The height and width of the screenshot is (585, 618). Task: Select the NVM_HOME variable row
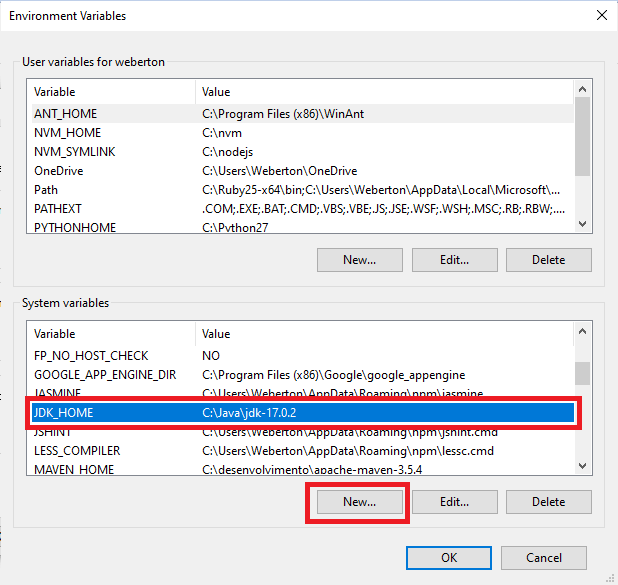[x=303, y=133]
